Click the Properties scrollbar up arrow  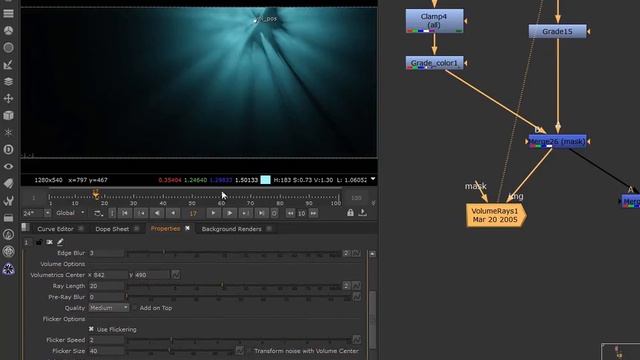(372, 253)
